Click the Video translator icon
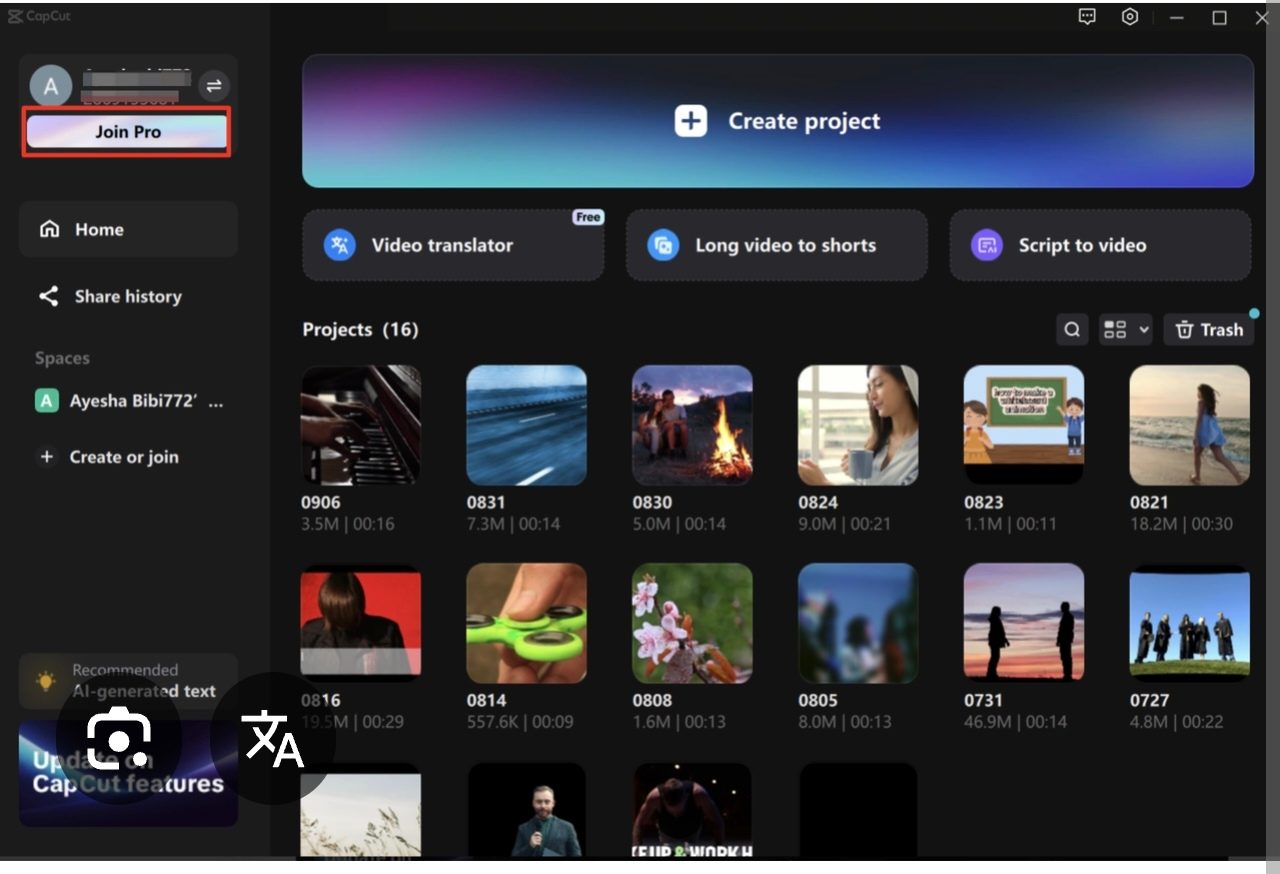1280x874 pixels. point(340,245)
